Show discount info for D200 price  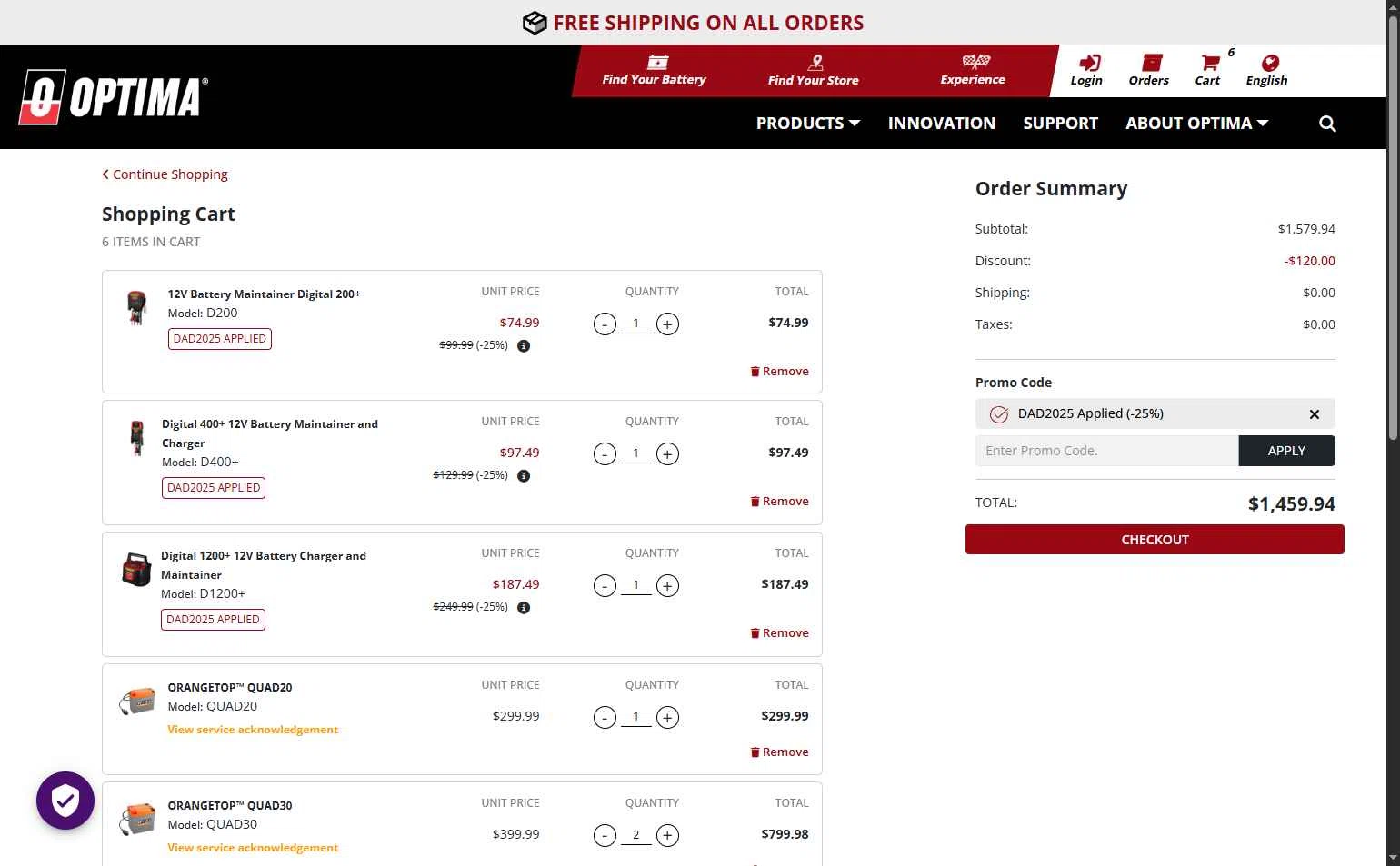point(524,346)
